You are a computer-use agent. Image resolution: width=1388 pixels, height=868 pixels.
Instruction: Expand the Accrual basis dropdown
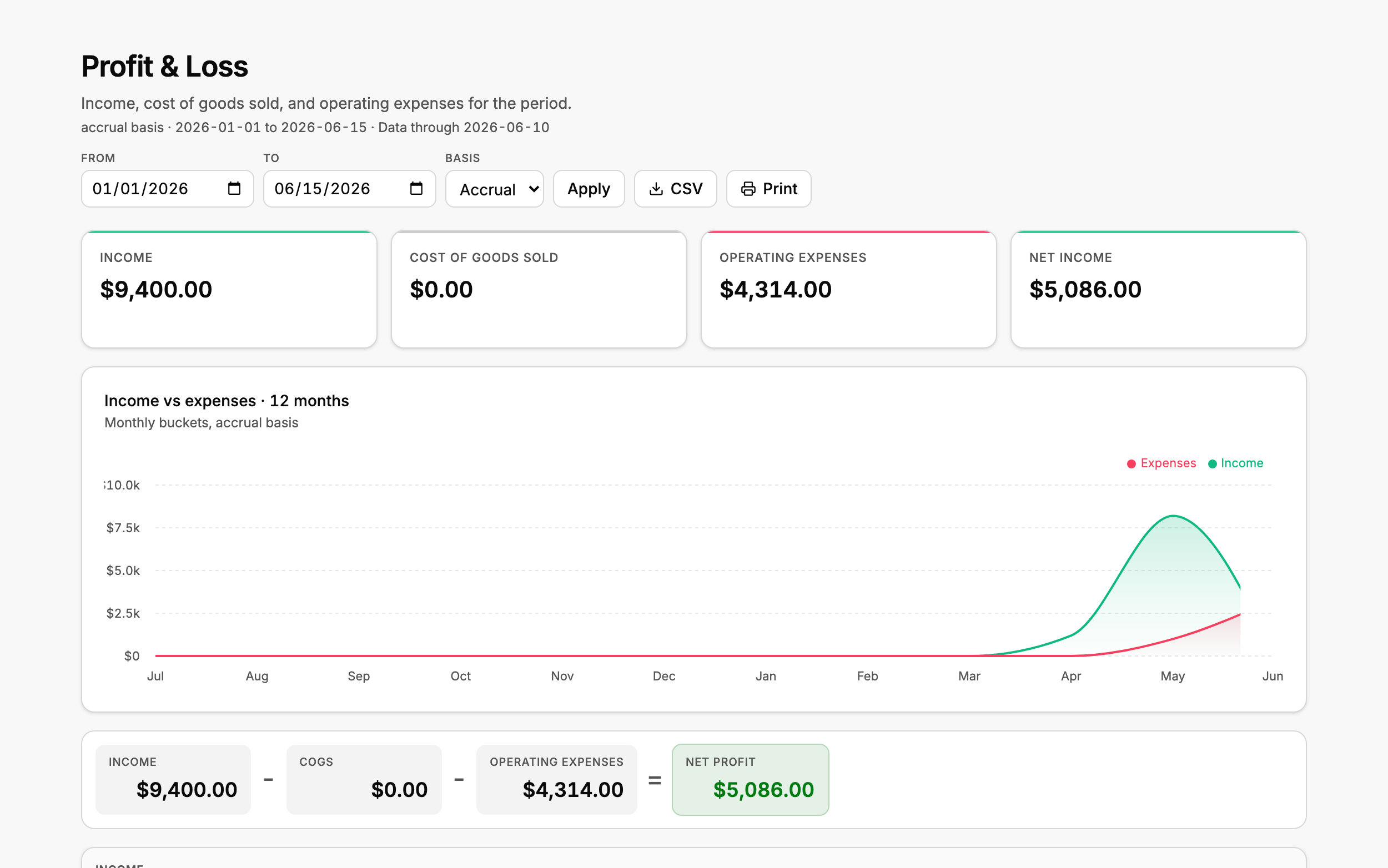coord(494,189)
